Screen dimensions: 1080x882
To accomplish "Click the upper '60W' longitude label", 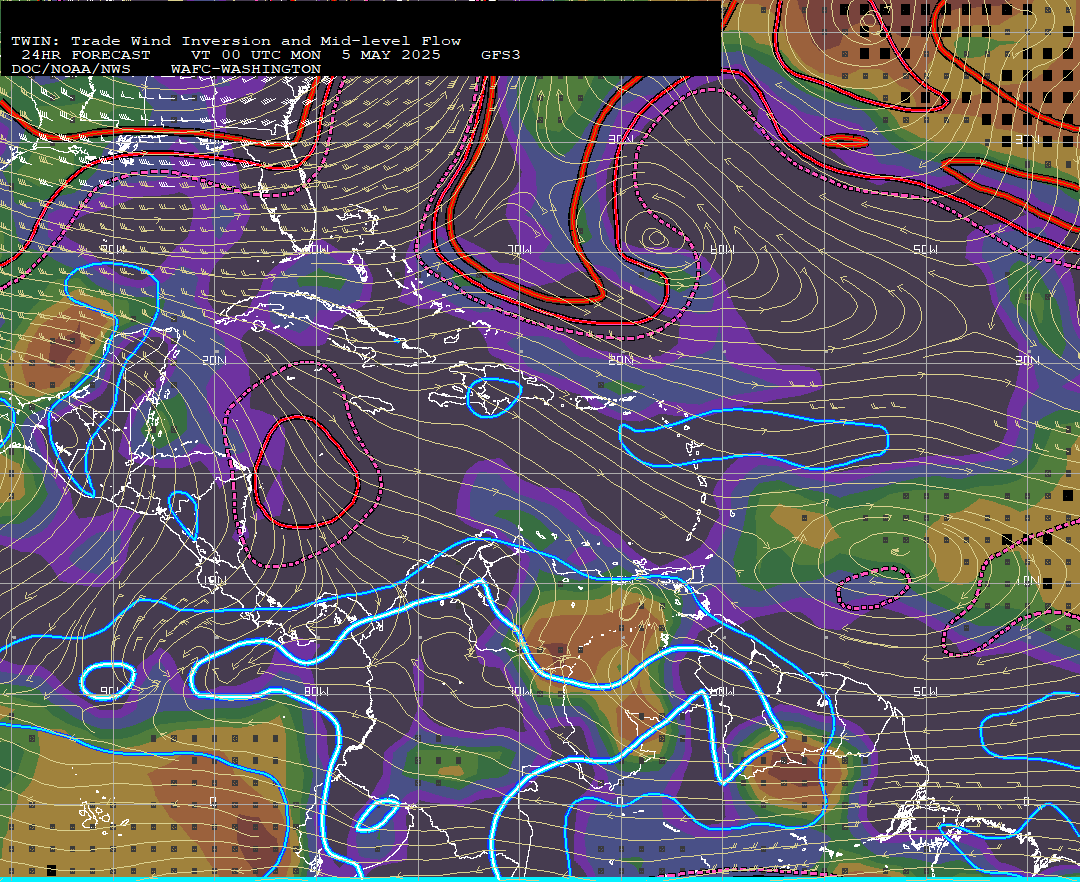I will point(723,249).
